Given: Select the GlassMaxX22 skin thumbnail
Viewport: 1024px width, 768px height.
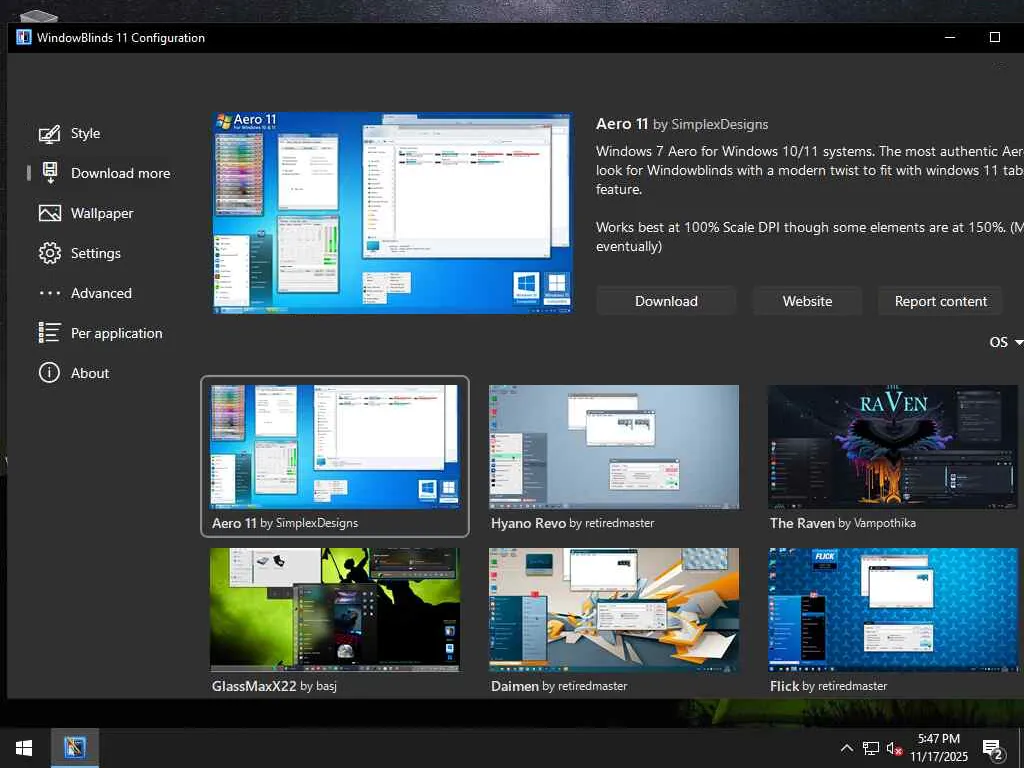Looking at the screenshot, I should [334, 610].
